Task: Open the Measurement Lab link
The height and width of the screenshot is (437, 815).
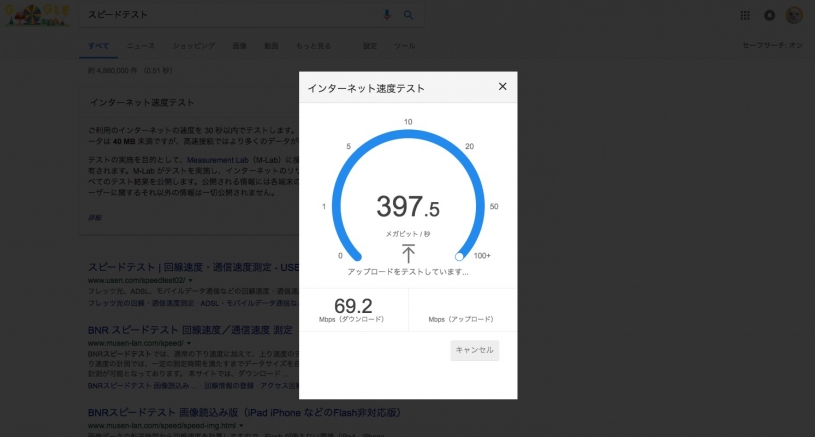Action: (x=218, y=160)
